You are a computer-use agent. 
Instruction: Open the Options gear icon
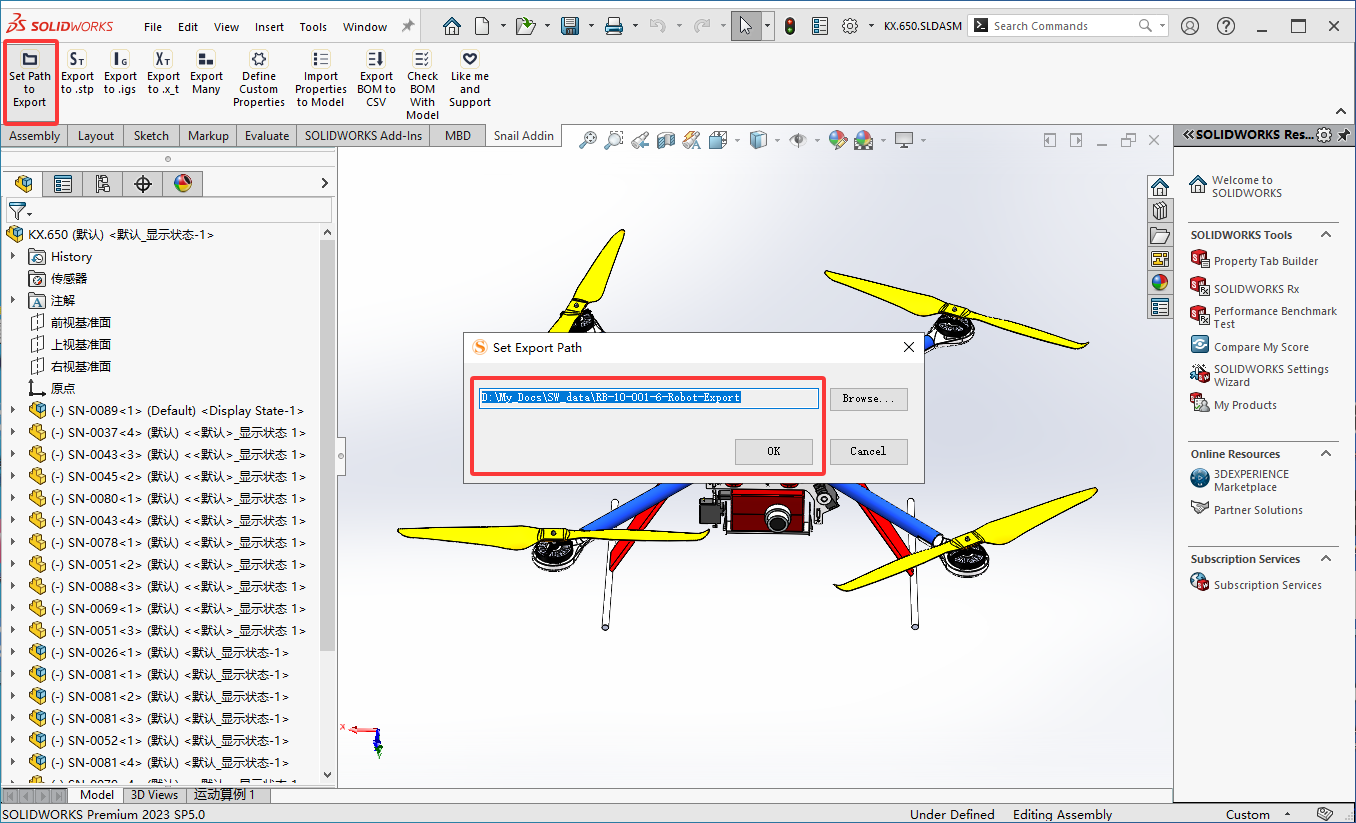850,26
